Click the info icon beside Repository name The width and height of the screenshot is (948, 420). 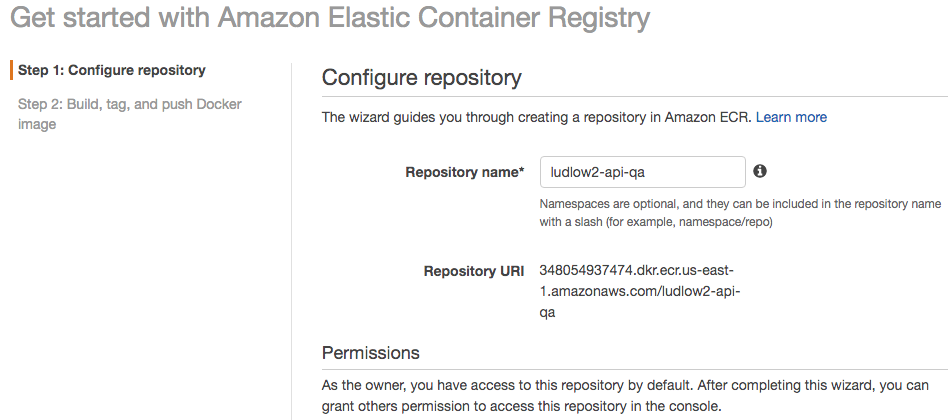coord(760,171)
